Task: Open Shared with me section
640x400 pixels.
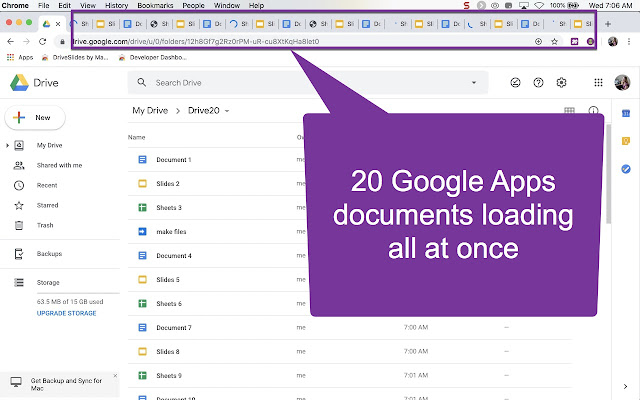Action: pyautogui.click(x=59, y=165)
